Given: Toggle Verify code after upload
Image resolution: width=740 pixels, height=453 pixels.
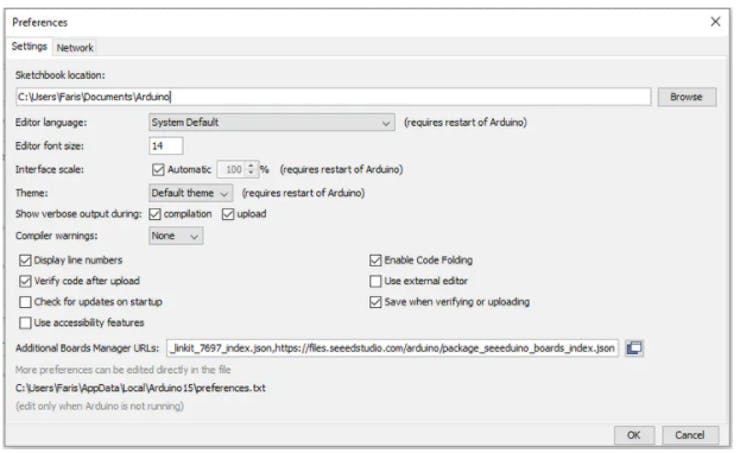Looking at the screenshot, I should 25,281.
